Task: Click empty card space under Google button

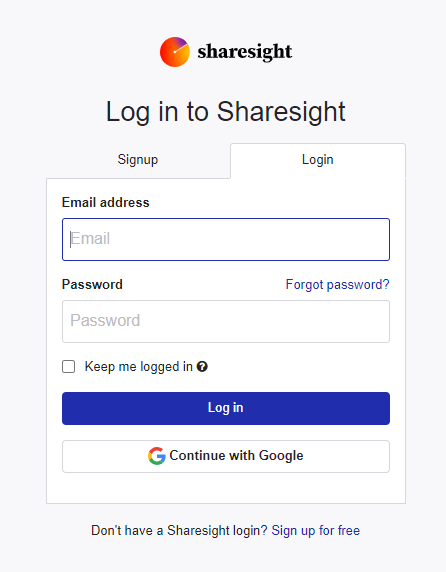Action: coord(226,488)
